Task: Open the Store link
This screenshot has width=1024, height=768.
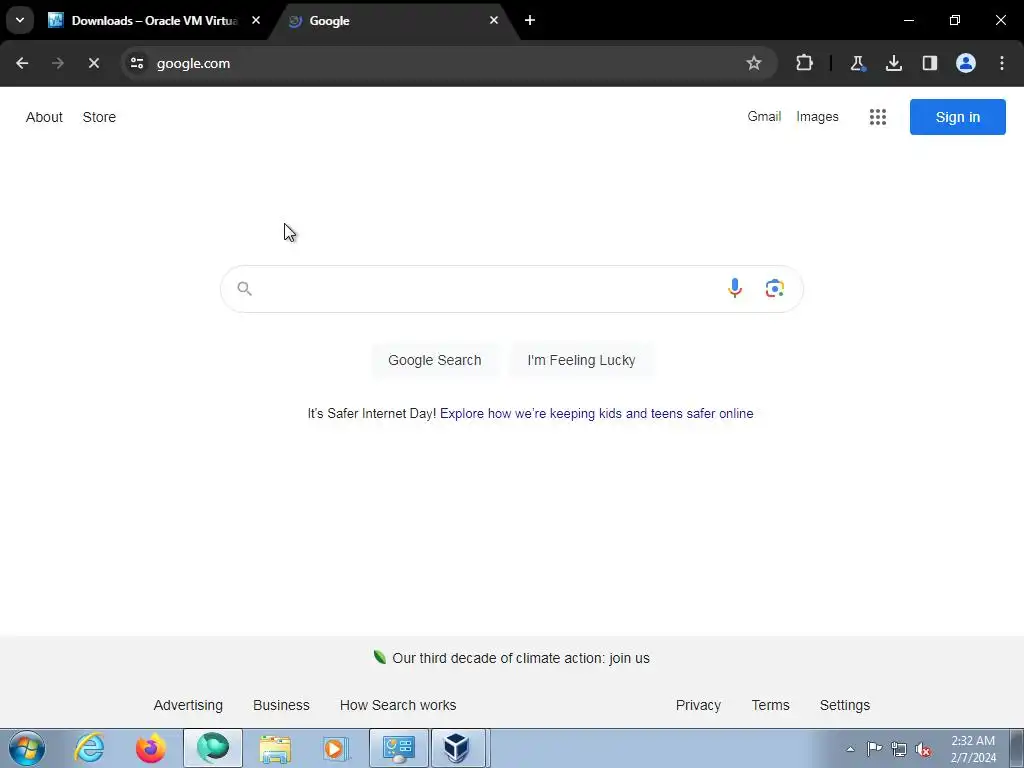Action: click(x=99, y=117)
